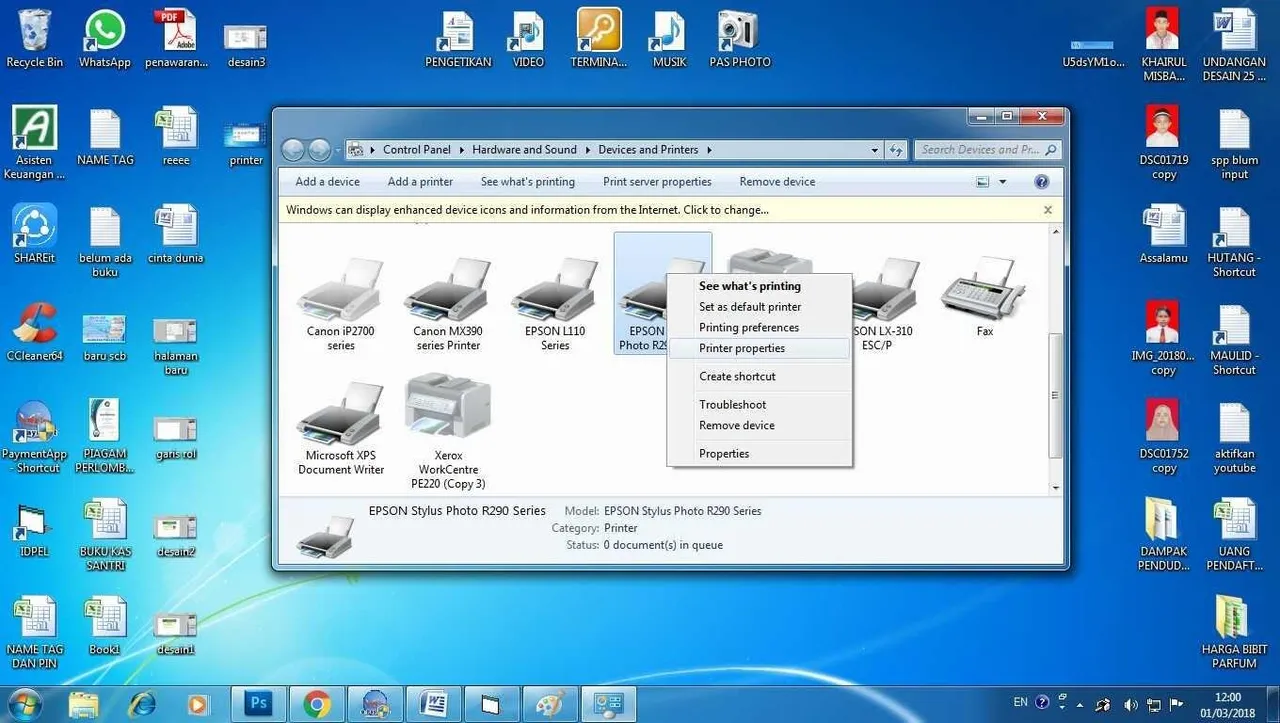Viewport: 1280px width, 723px height.
Task: Open HARGA BIBIT PARFUM folder
Action: pyautogui.click(x=1235, y=632)
